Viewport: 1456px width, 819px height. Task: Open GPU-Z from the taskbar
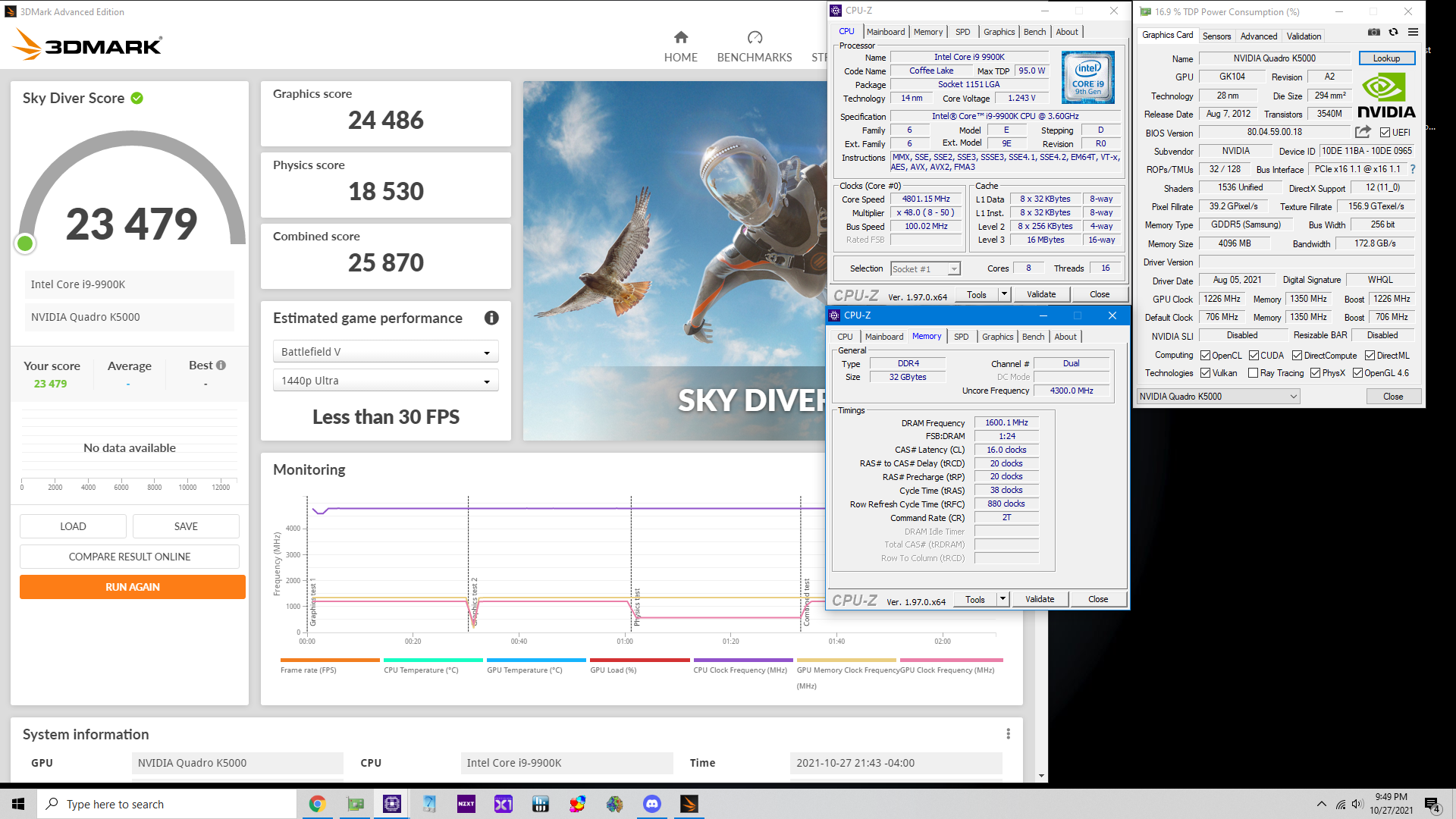tap(355, 804)
